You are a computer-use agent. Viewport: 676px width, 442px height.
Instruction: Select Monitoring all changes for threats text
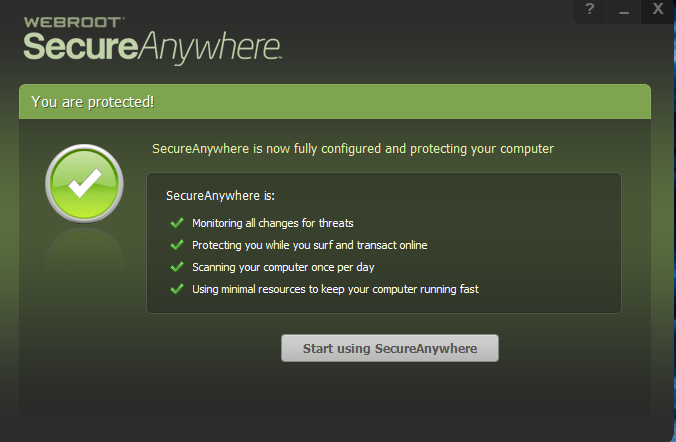(x=273, y=223)
